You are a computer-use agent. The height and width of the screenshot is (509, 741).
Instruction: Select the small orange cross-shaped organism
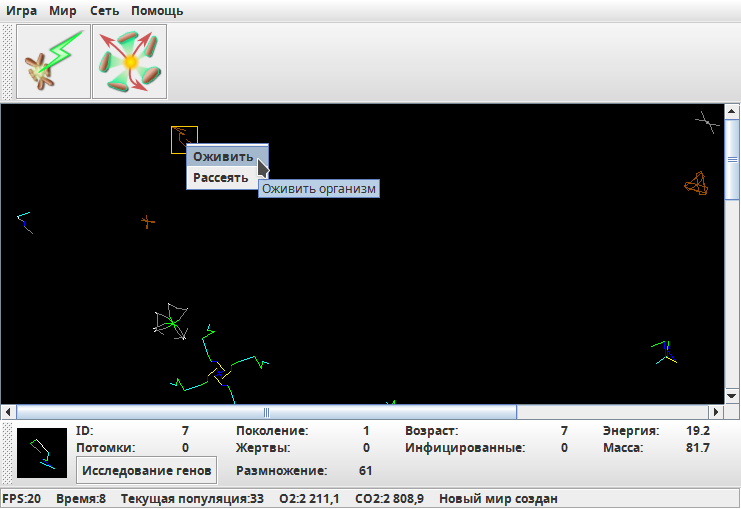click(x=148, y=222)
